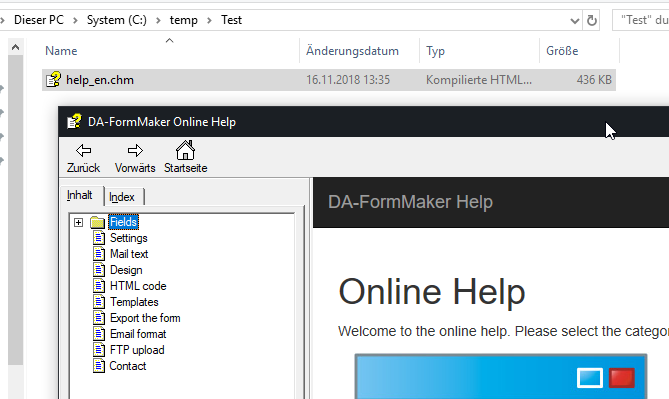Viewport: 669px width, 399px height.
Task: Select the help_en.chm file in Explorer
Action: [329, 80]
